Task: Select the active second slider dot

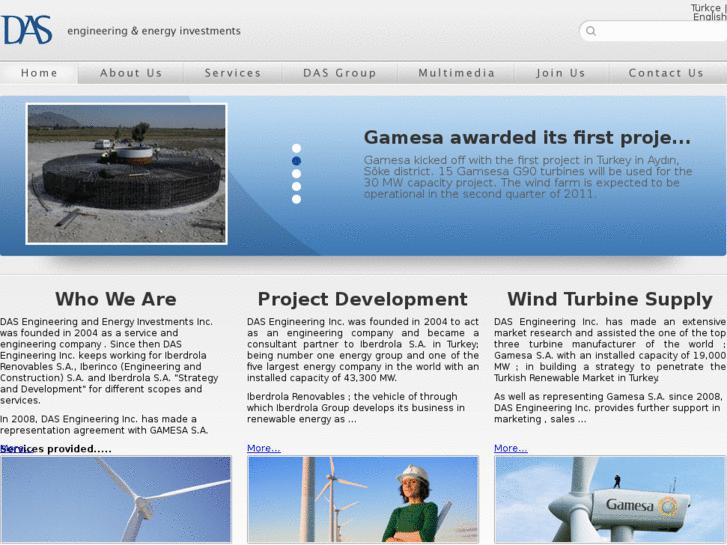Action: click(x=296, y=161)
